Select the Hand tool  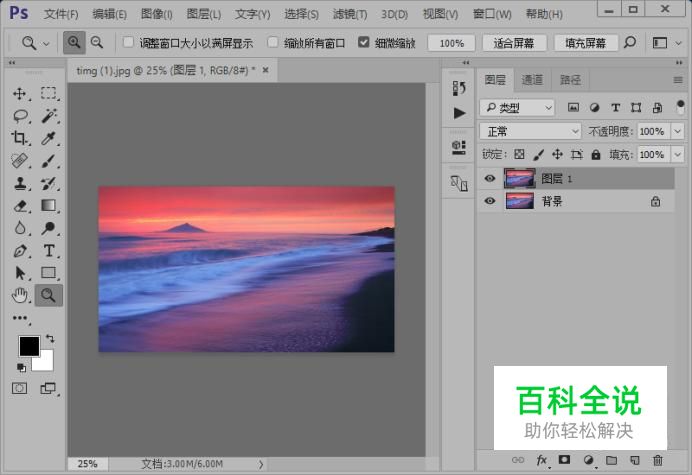pyautogui.click(x=19, y=295)
